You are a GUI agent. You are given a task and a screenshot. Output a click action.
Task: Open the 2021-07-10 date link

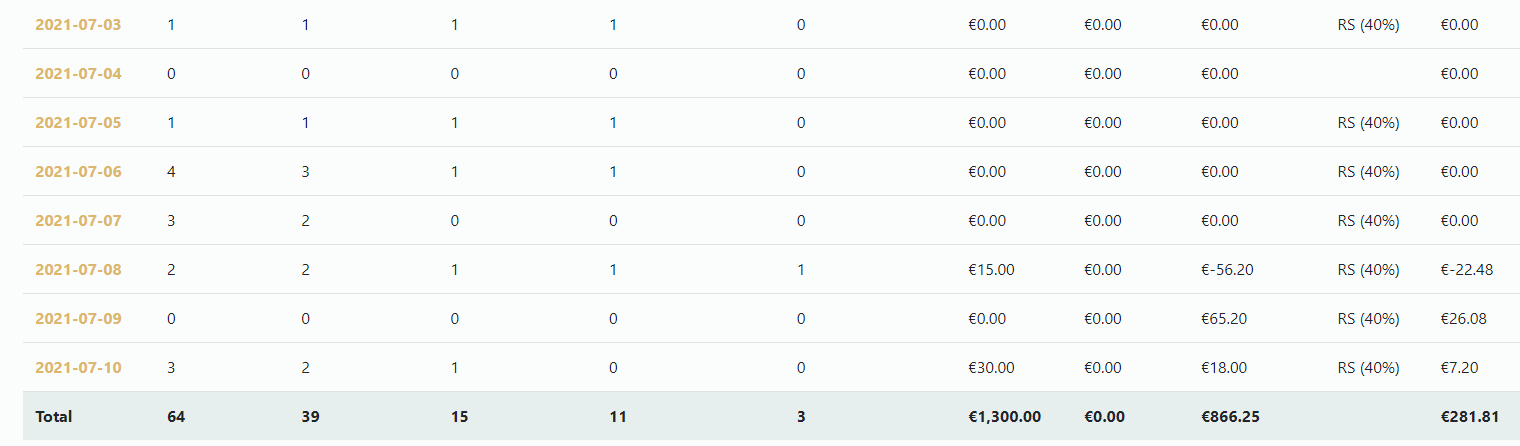78,367
